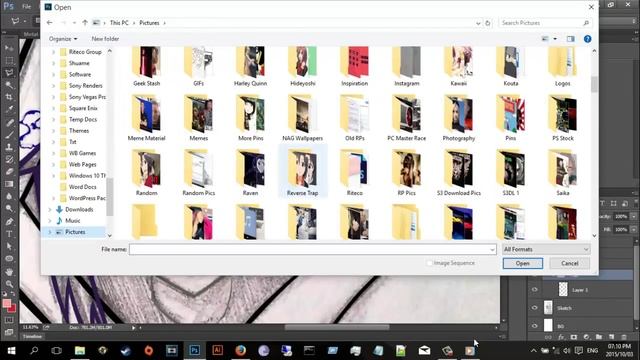640x360 pixels.
Task: Expand the Software folder node
Action: (53, 75)
